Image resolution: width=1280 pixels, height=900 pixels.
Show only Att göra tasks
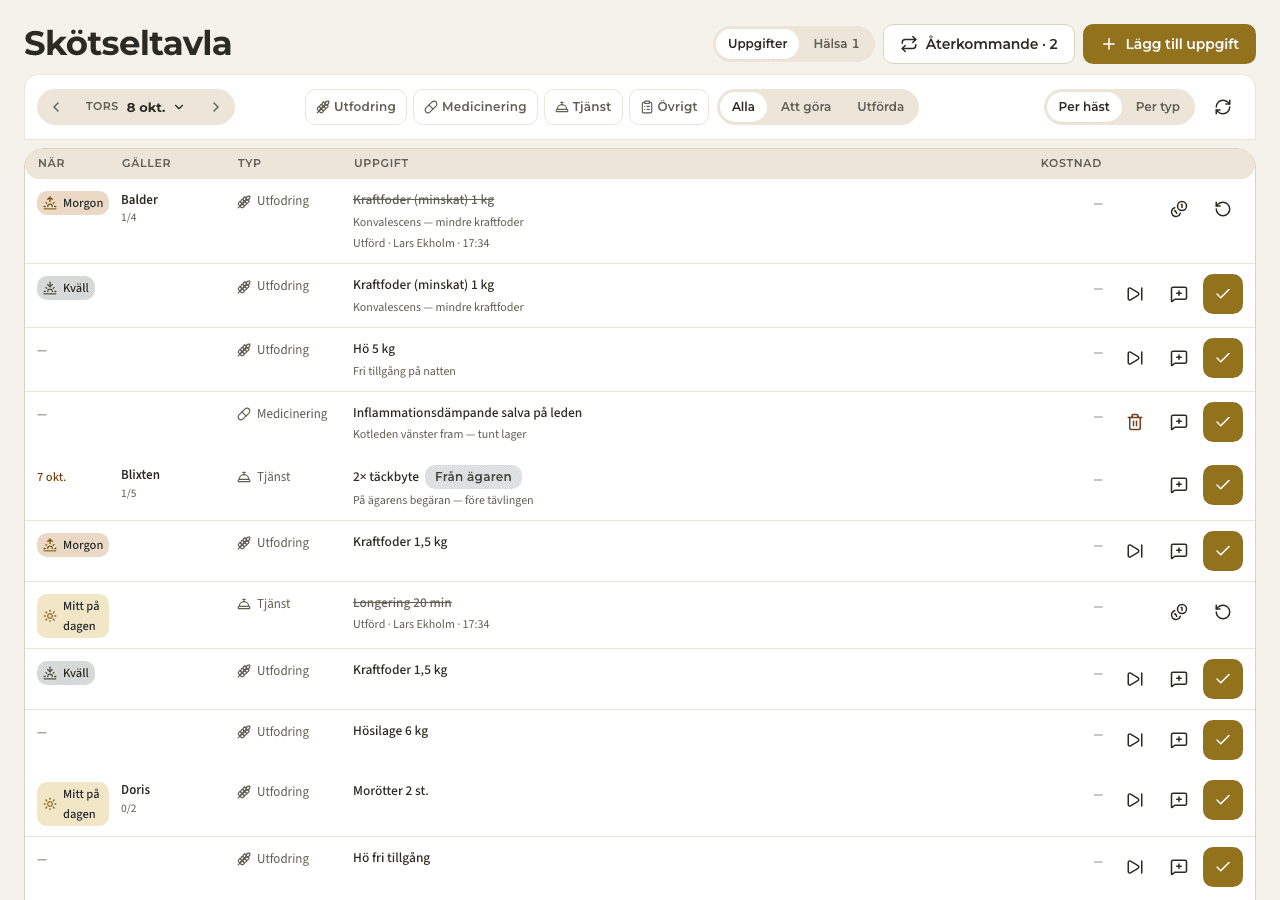click(806, 107)
